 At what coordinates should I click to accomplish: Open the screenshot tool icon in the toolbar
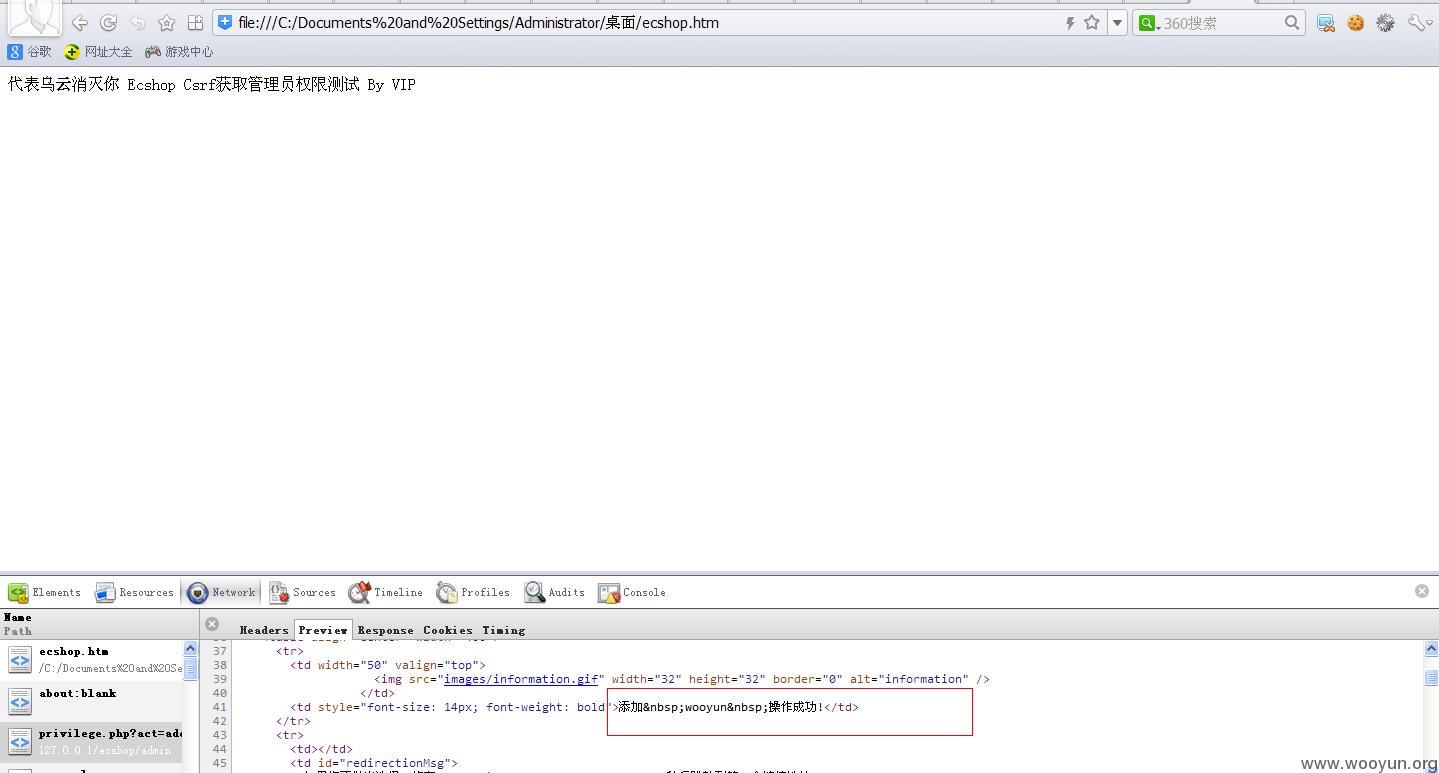[x=1326, y=22]
